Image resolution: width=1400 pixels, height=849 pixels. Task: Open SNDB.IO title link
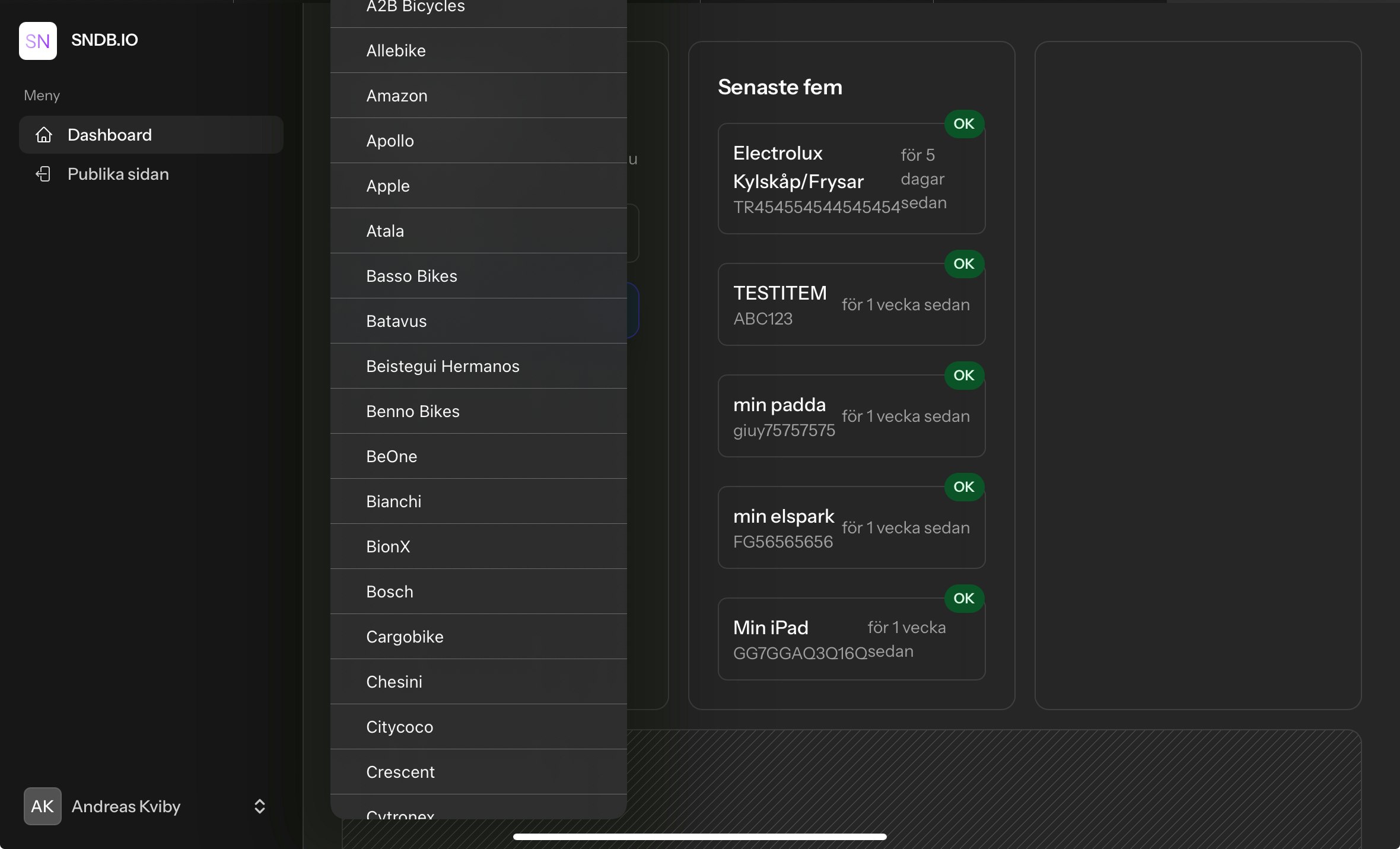104,40
